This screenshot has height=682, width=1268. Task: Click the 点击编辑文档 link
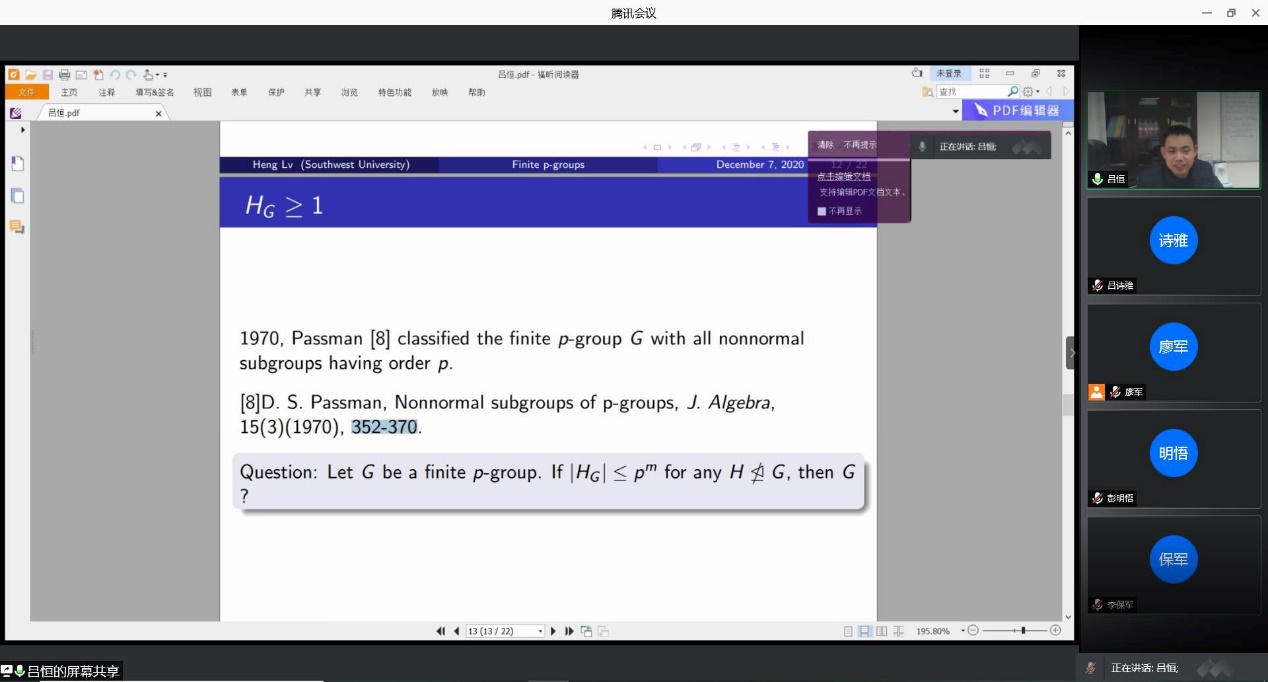[x=843, y=176]
